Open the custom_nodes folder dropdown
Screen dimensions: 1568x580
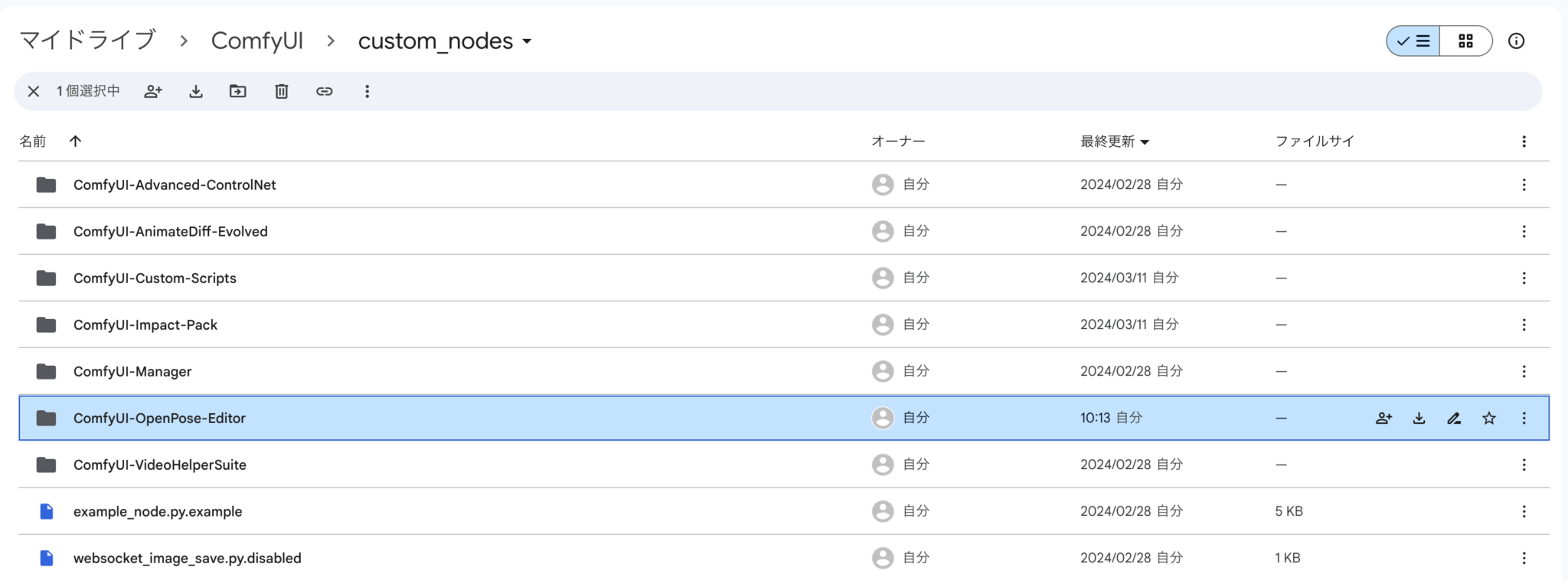[x=527, y=41]
